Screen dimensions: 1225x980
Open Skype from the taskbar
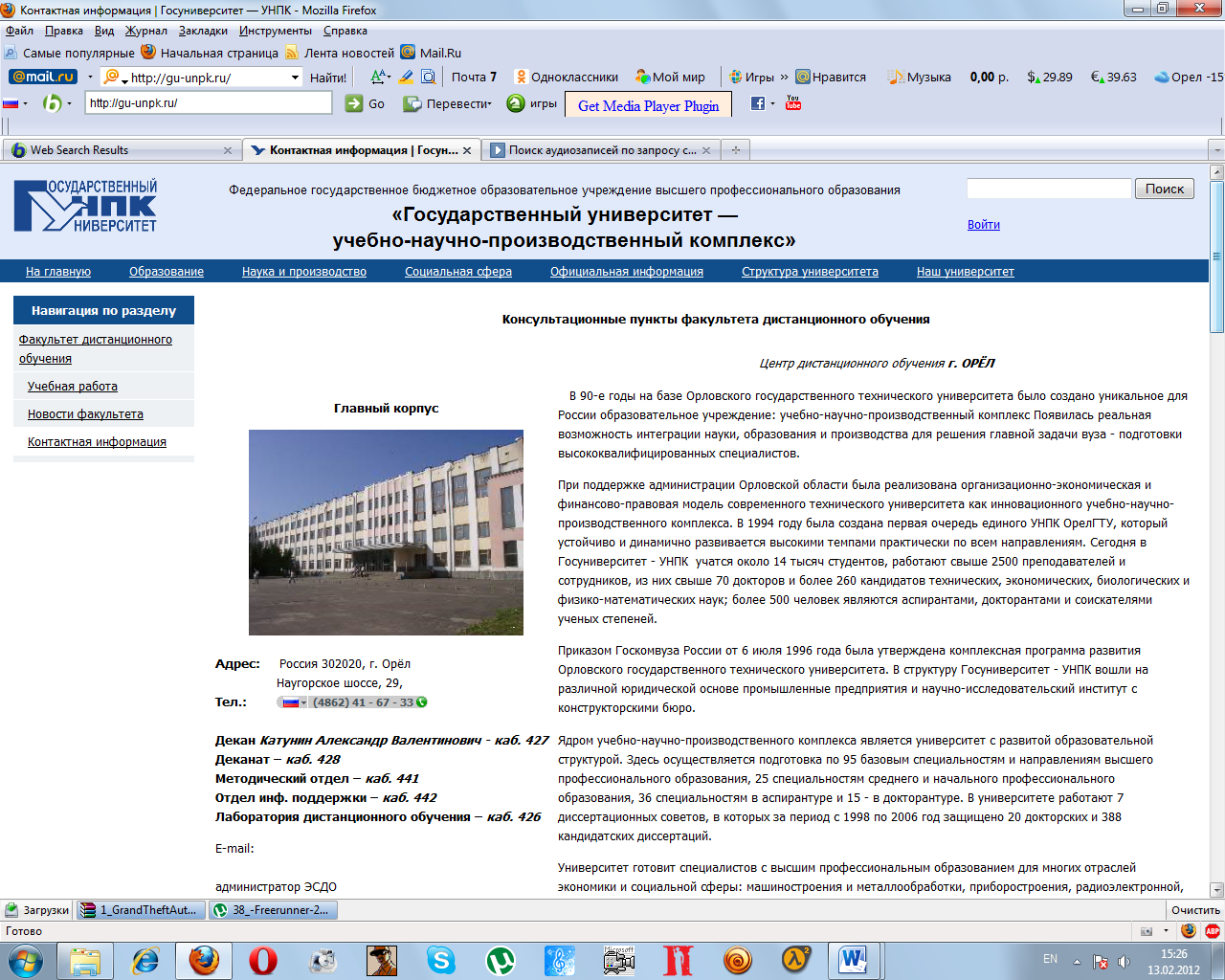(x=441, y=960)
